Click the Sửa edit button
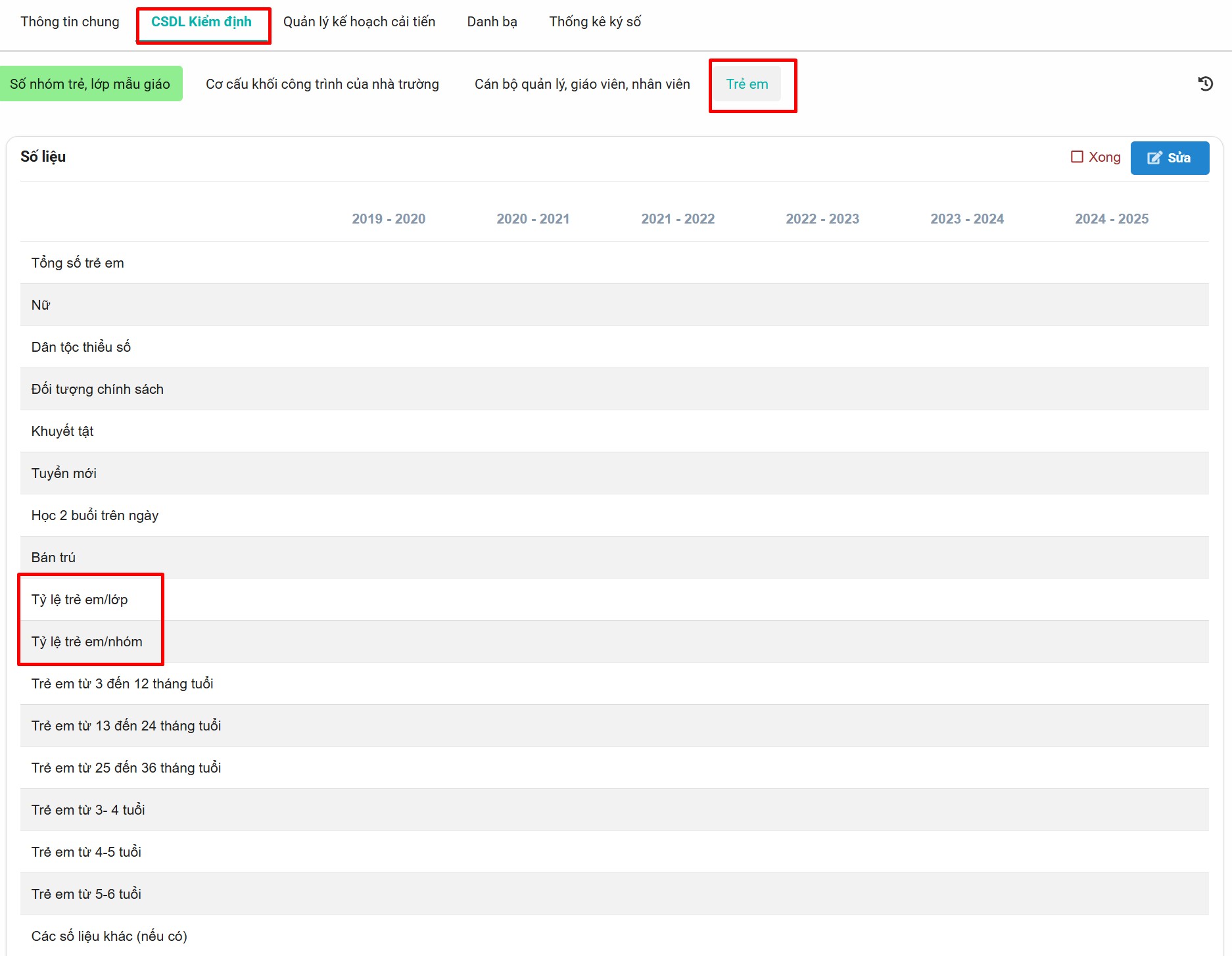The width and height of the screenshot is (1232, 956). tap(1169, 158)
